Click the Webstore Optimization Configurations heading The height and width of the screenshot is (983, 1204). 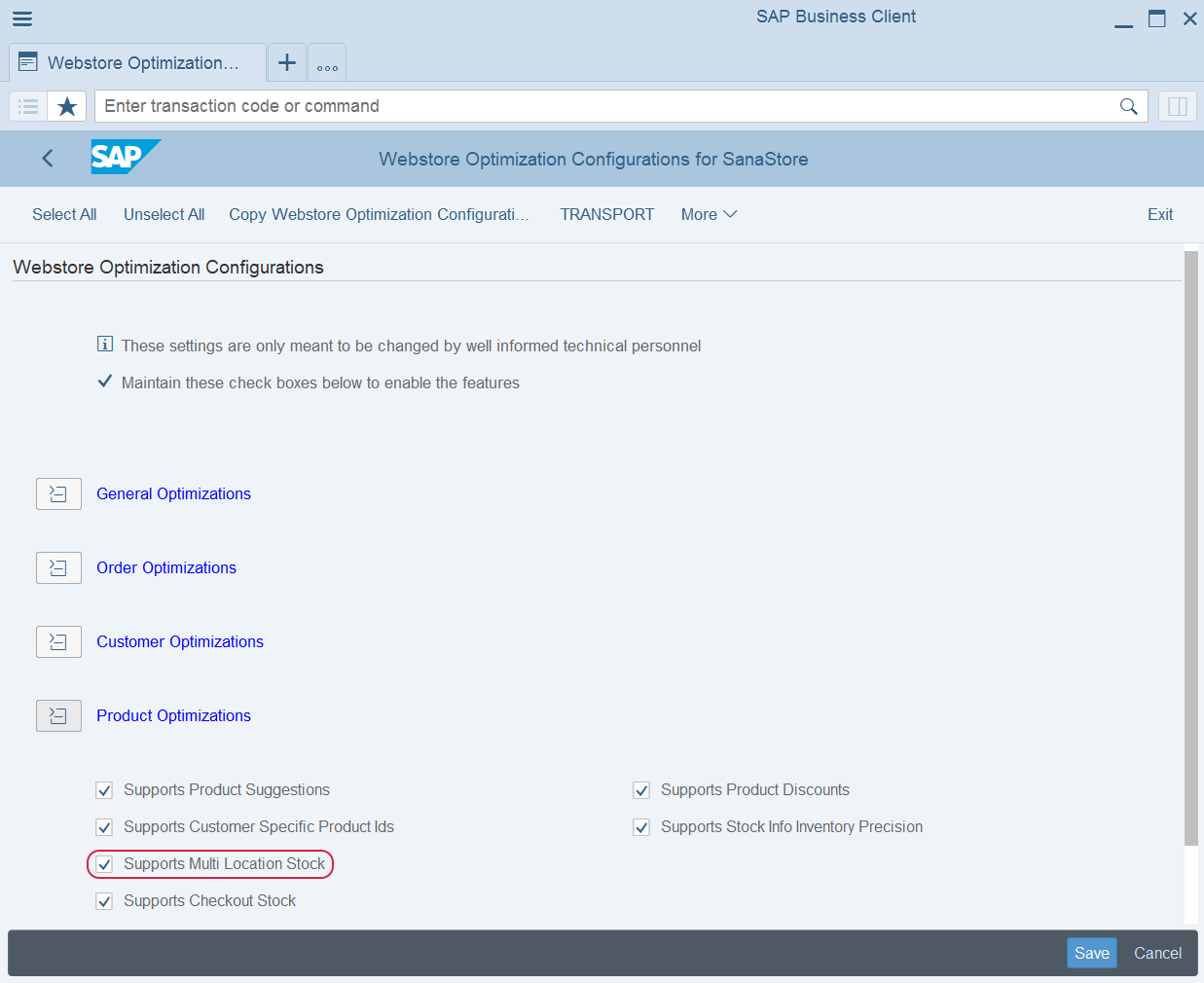pyautogui.click(x=168, y=267)
